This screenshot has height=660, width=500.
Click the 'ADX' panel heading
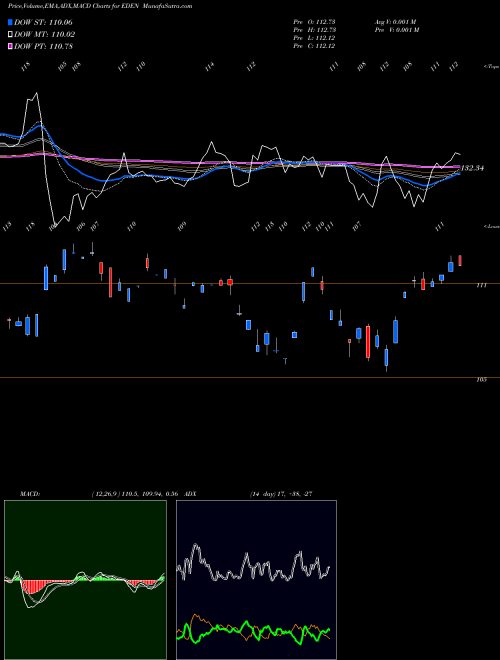[x=191, y=494]
